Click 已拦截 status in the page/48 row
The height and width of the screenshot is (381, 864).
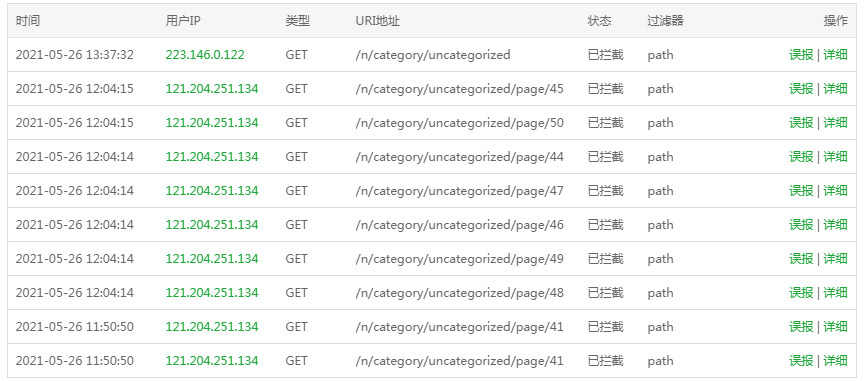click(606, 293)
